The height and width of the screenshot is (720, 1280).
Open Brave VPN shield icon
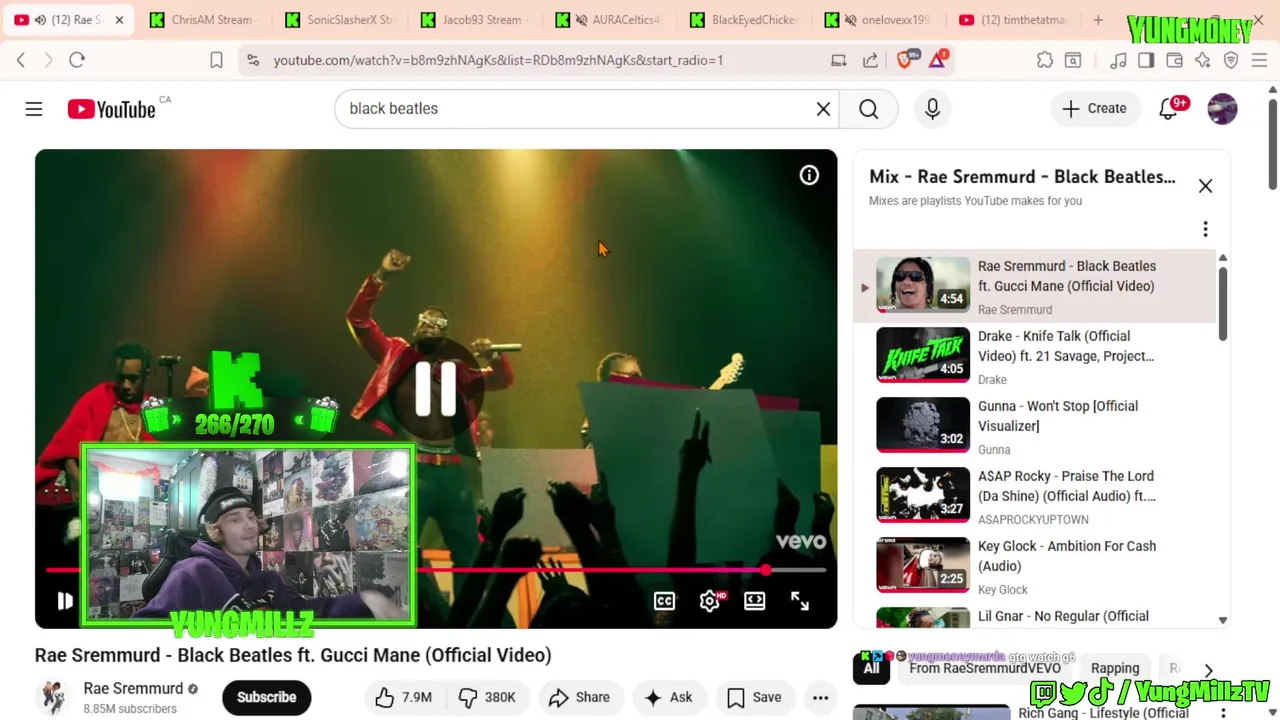(x=1231, y=60)
